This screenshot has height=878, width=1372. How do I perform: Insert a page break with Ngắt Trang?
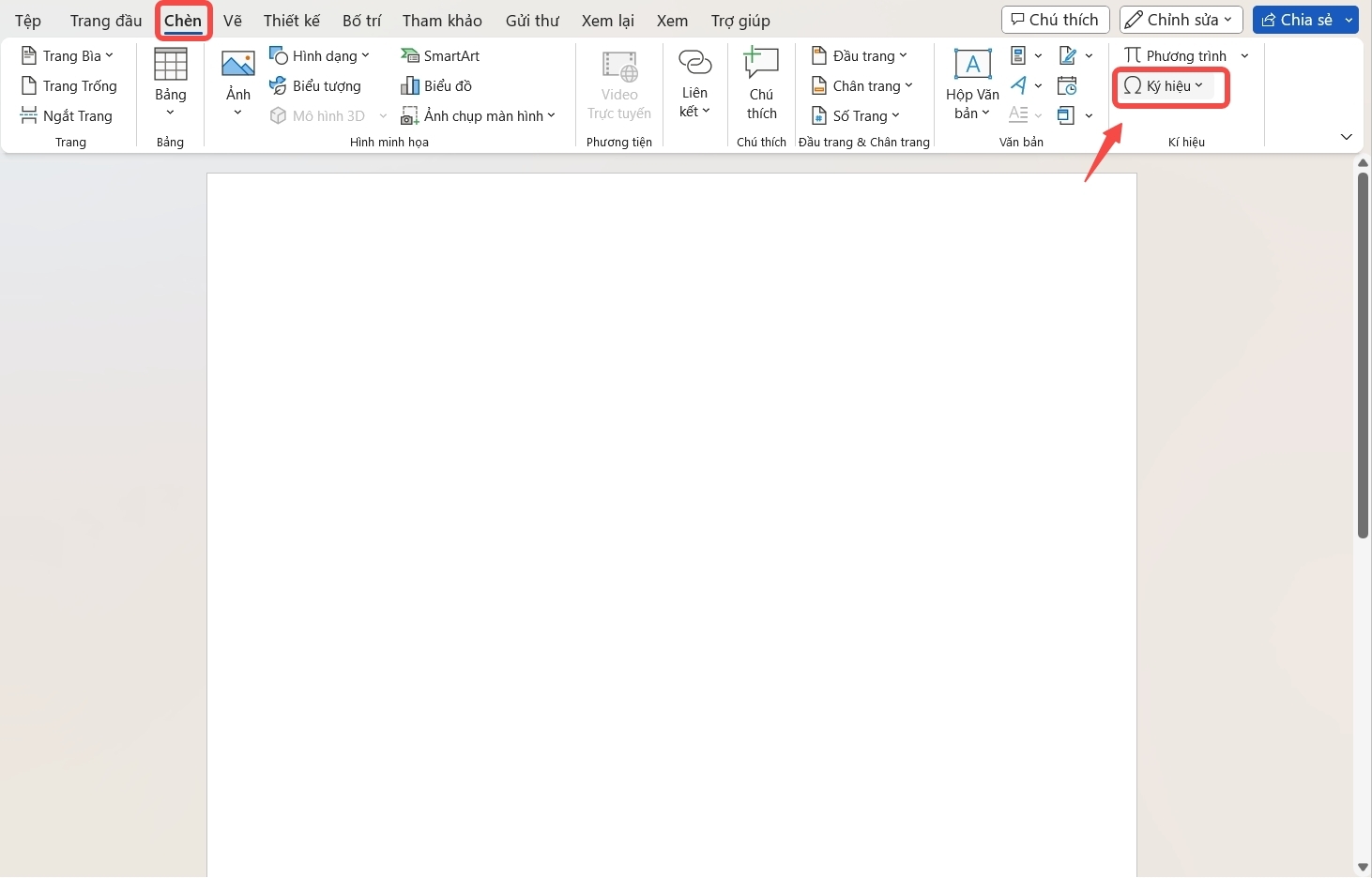point(67,116)
